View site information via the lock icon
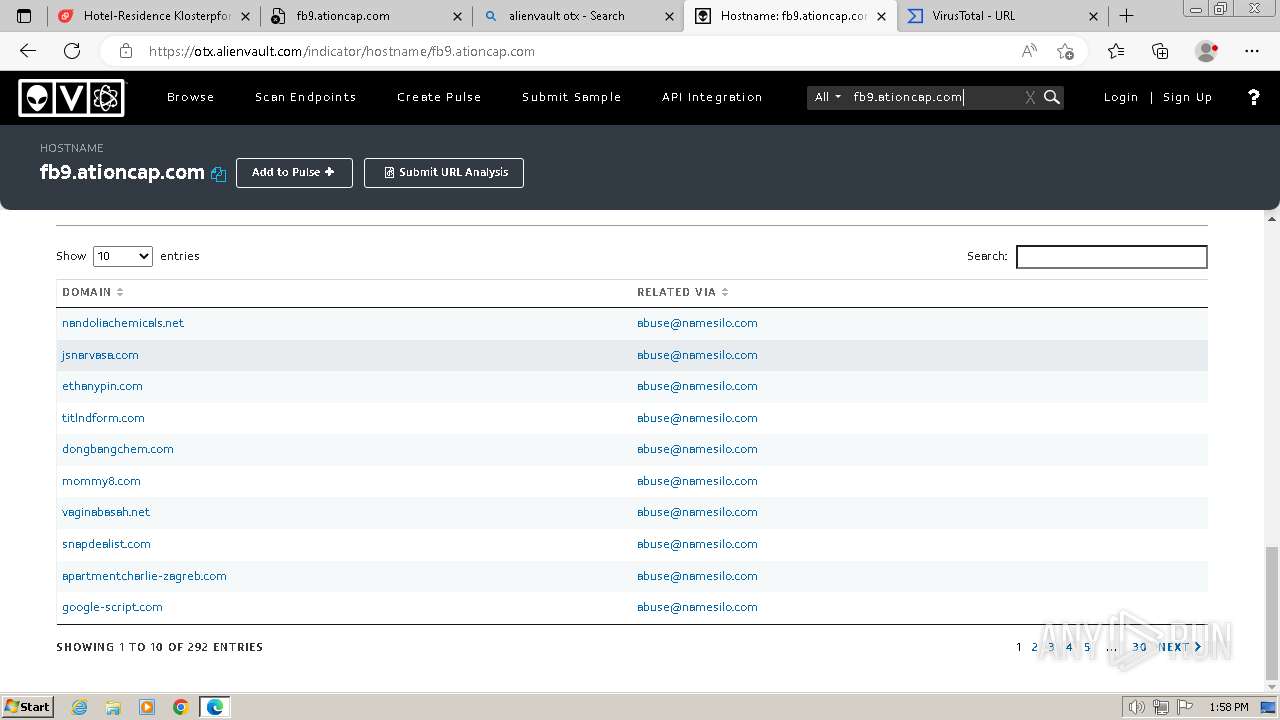This screenshot has height=720, width=1280. click(x=125, y=51)
